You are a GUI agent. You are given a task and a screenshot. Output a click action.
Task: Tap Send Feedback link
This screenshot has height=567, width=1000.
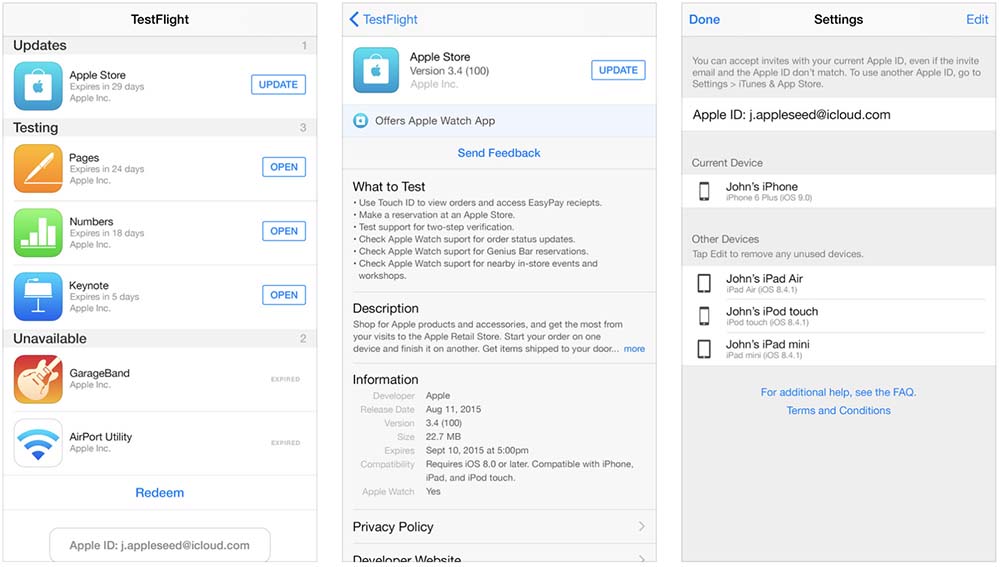(x=499, y=153)
